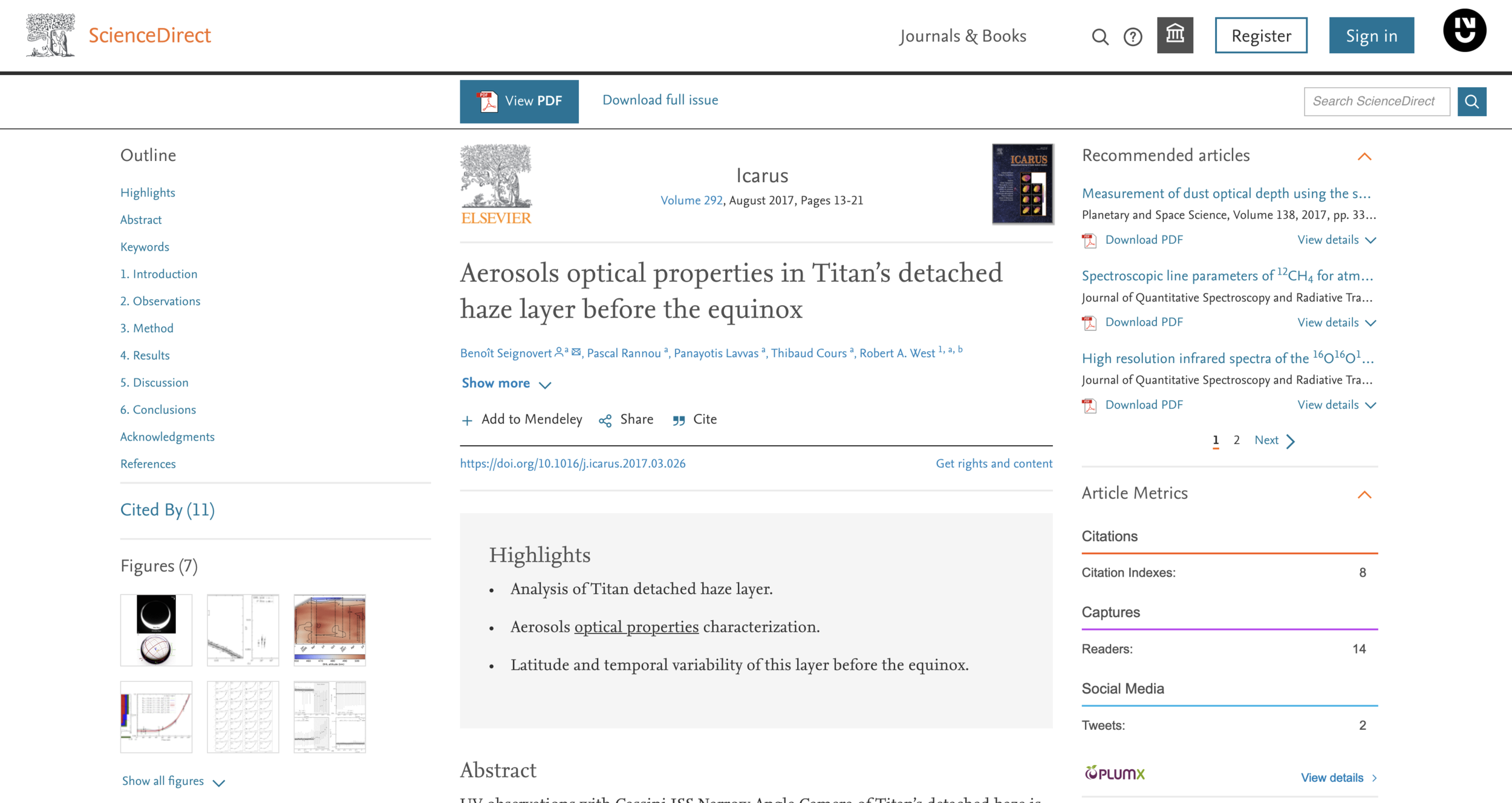Click the Share icon under authors

click(x=605, y=421)
